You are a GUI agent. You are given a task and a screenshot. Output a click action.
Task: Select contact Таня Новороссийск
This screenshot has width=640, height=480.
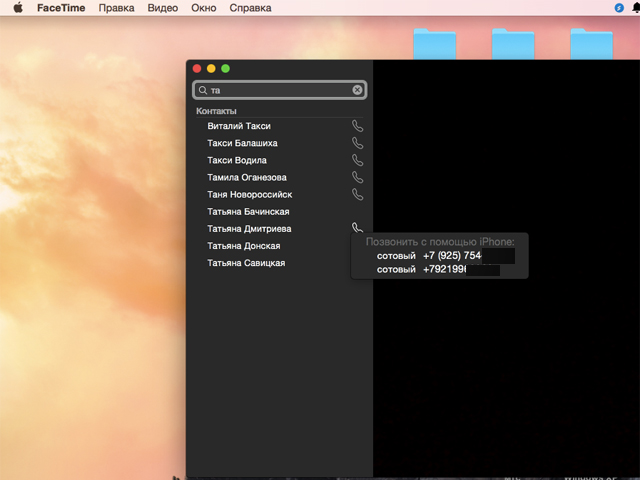(249, 195)
